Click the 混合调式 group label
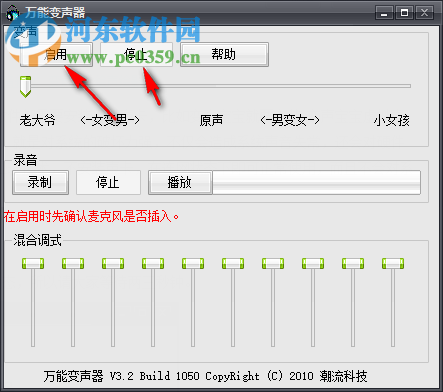 click(x=37, y=240)
